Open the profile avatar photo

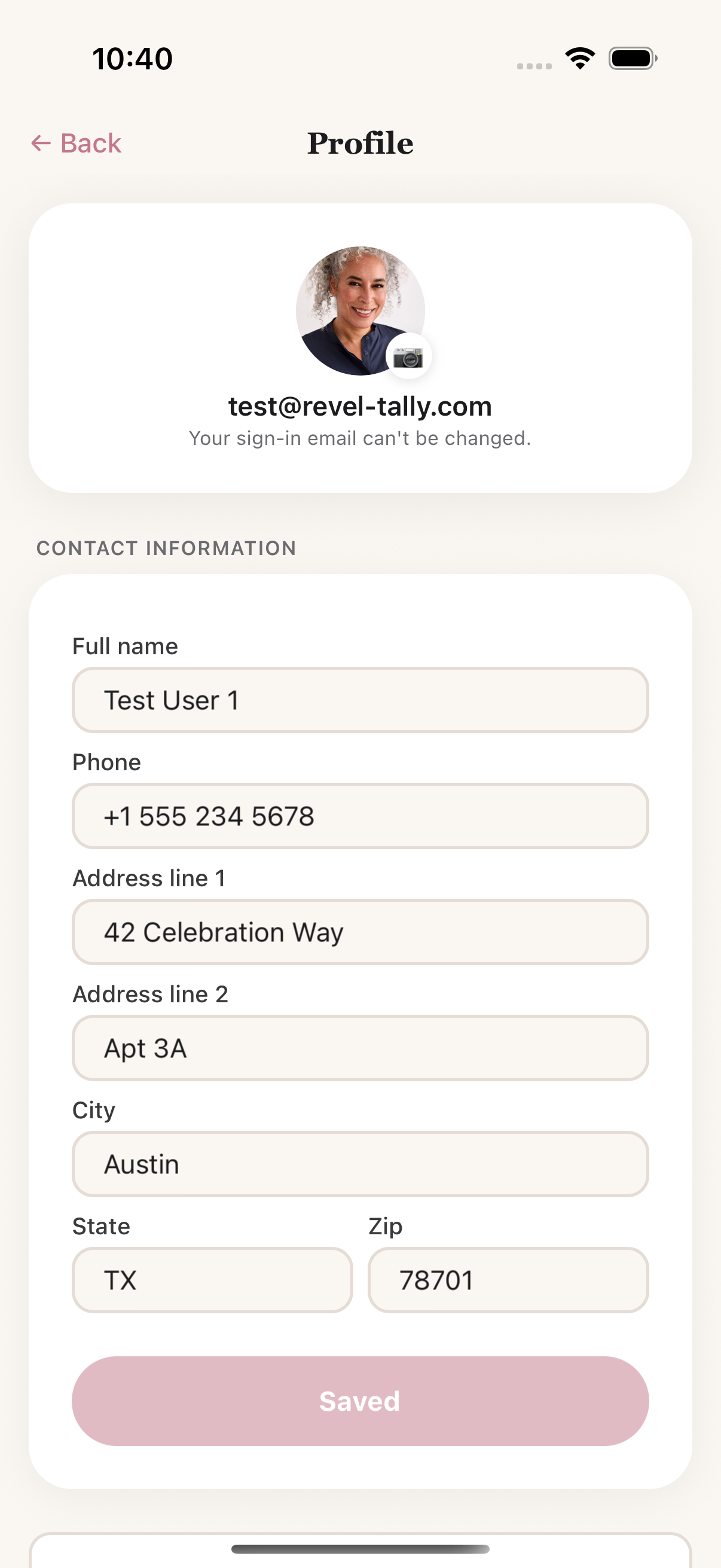[x=360, y=310]
